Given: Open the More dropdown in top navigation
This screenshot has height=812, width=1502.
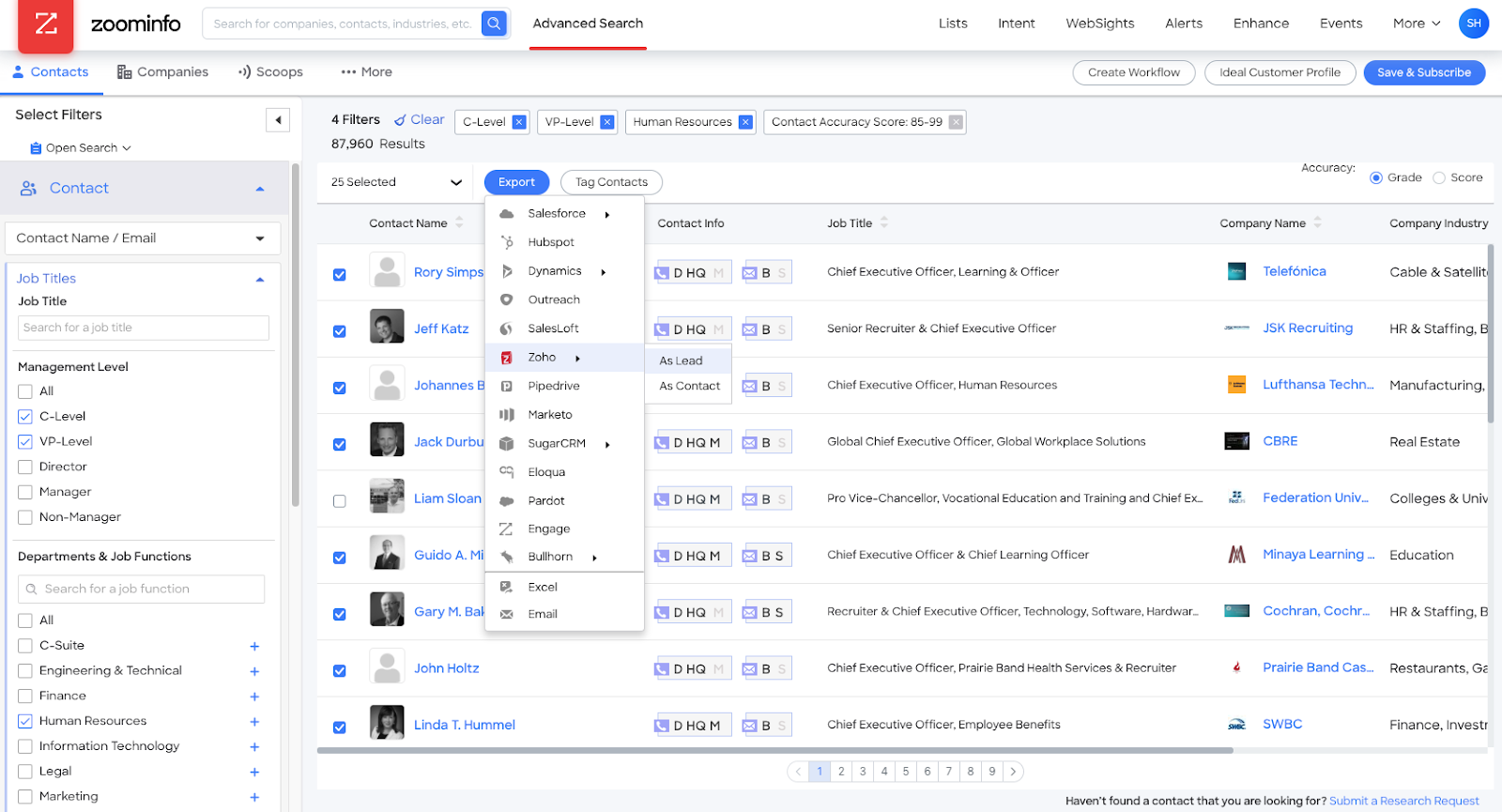Looking at the screenshot, I should click(1417, 23).
